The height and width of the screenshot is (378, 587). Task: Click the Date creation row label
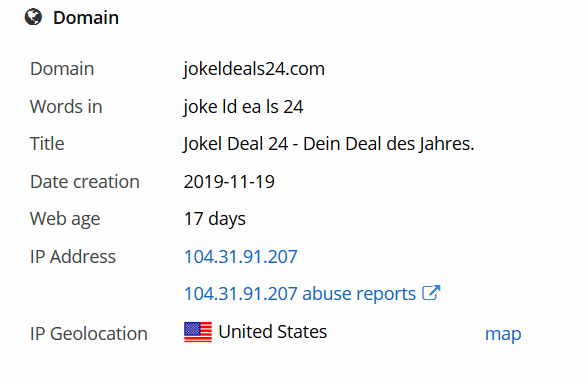coord(85,182)
